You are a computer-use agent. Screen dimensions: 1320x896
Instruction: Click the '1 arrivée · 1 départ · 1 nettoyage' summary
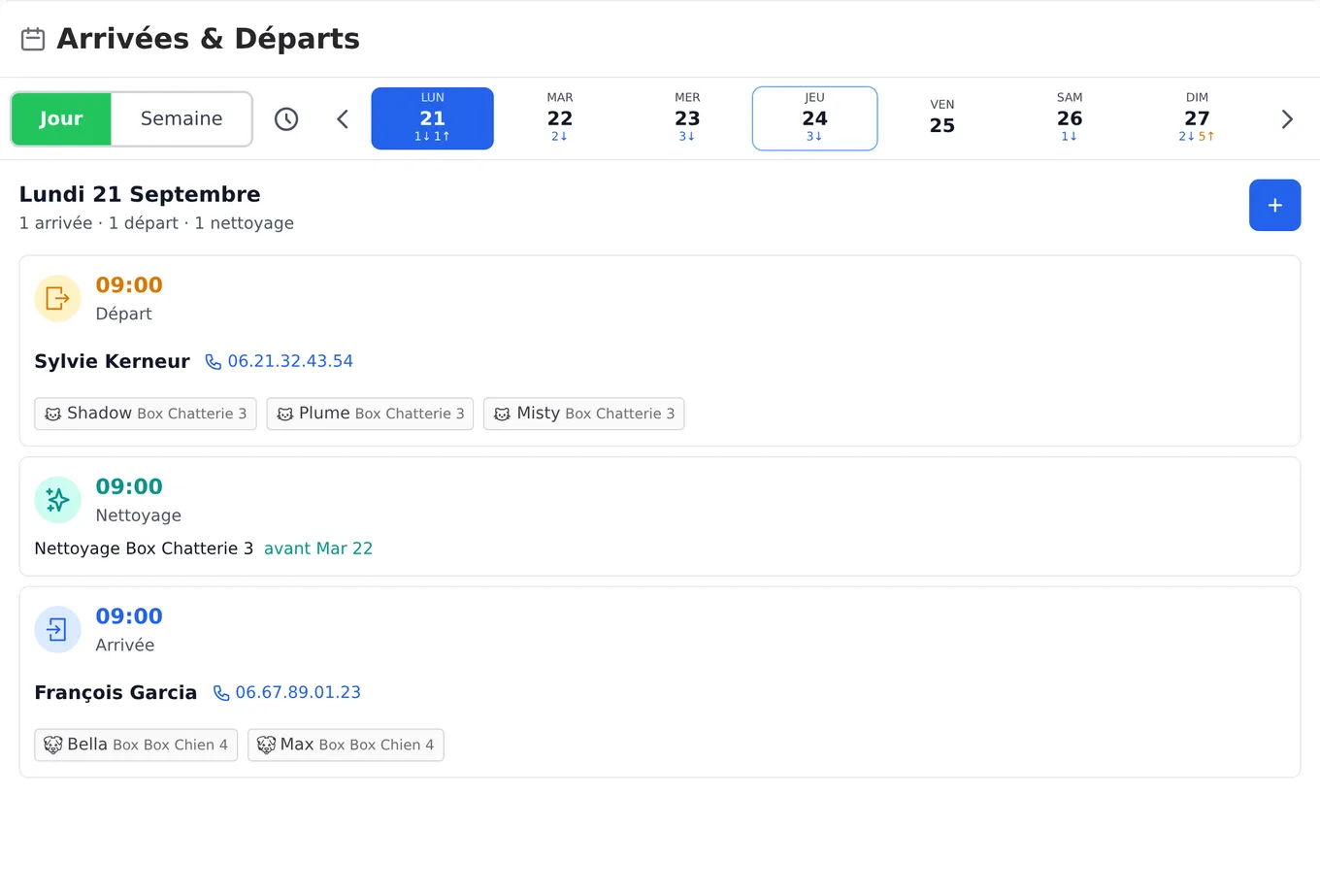pos(156,223)
